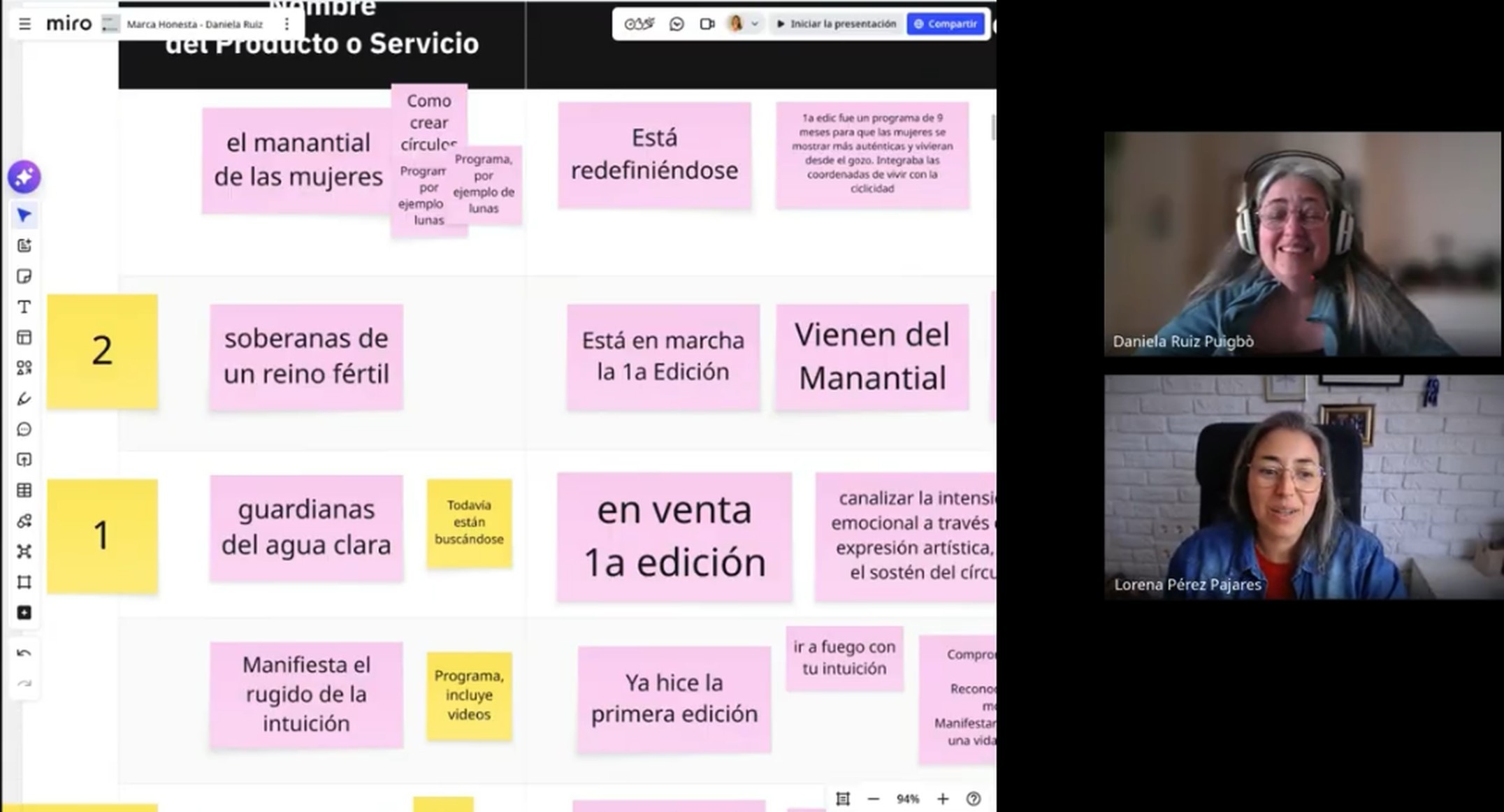Open the shapes and lines tool
Screen dimensions: 1504x812
24,368
